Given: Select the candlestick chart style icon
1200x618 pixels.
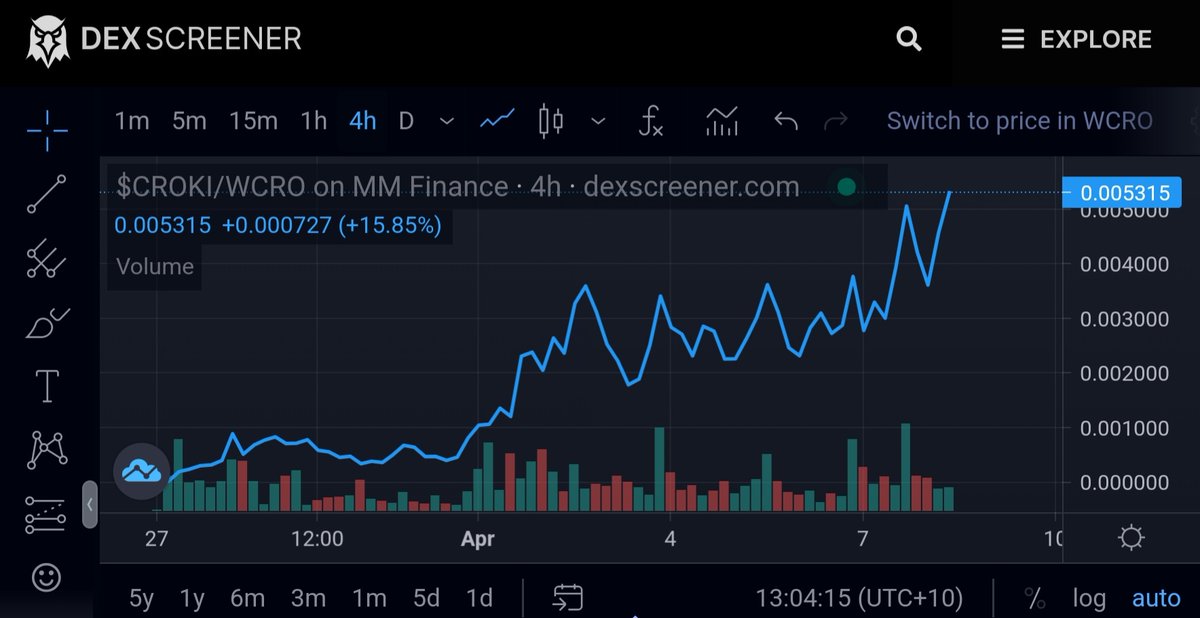Looking at the screenshot, I should pyautogui.click(x=550, y=121).
